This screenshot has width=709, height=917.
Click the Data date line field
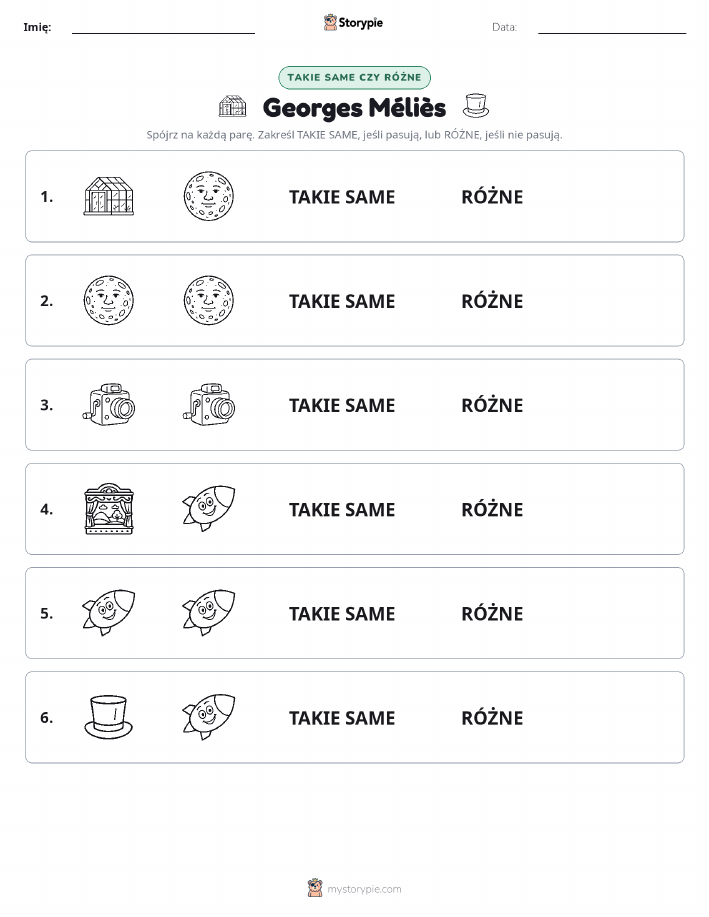click(x=612, y=28)
